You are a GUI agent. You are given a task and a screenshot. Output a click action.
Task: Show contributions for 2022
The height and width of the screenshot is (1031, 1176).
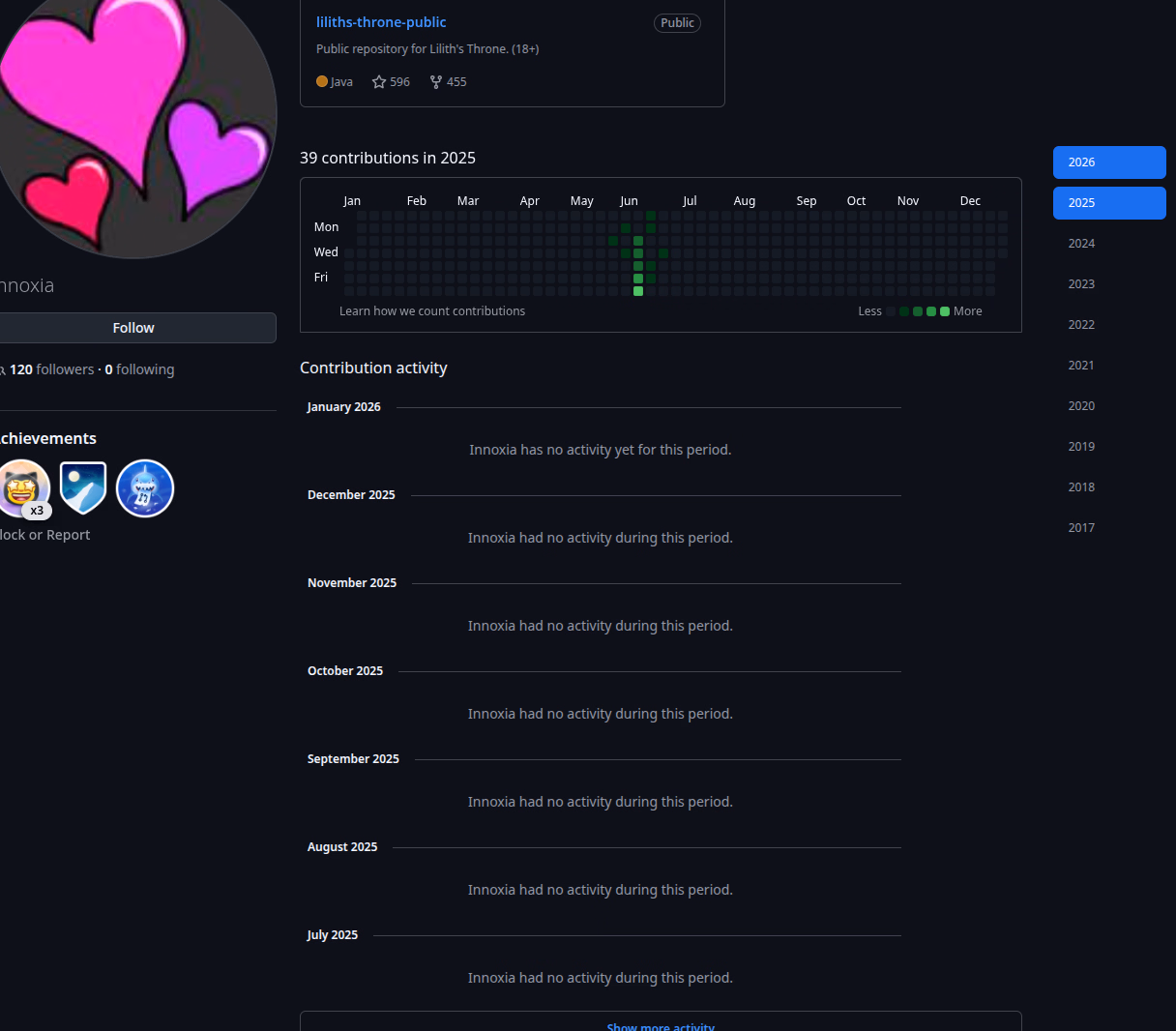[1081, 325]
